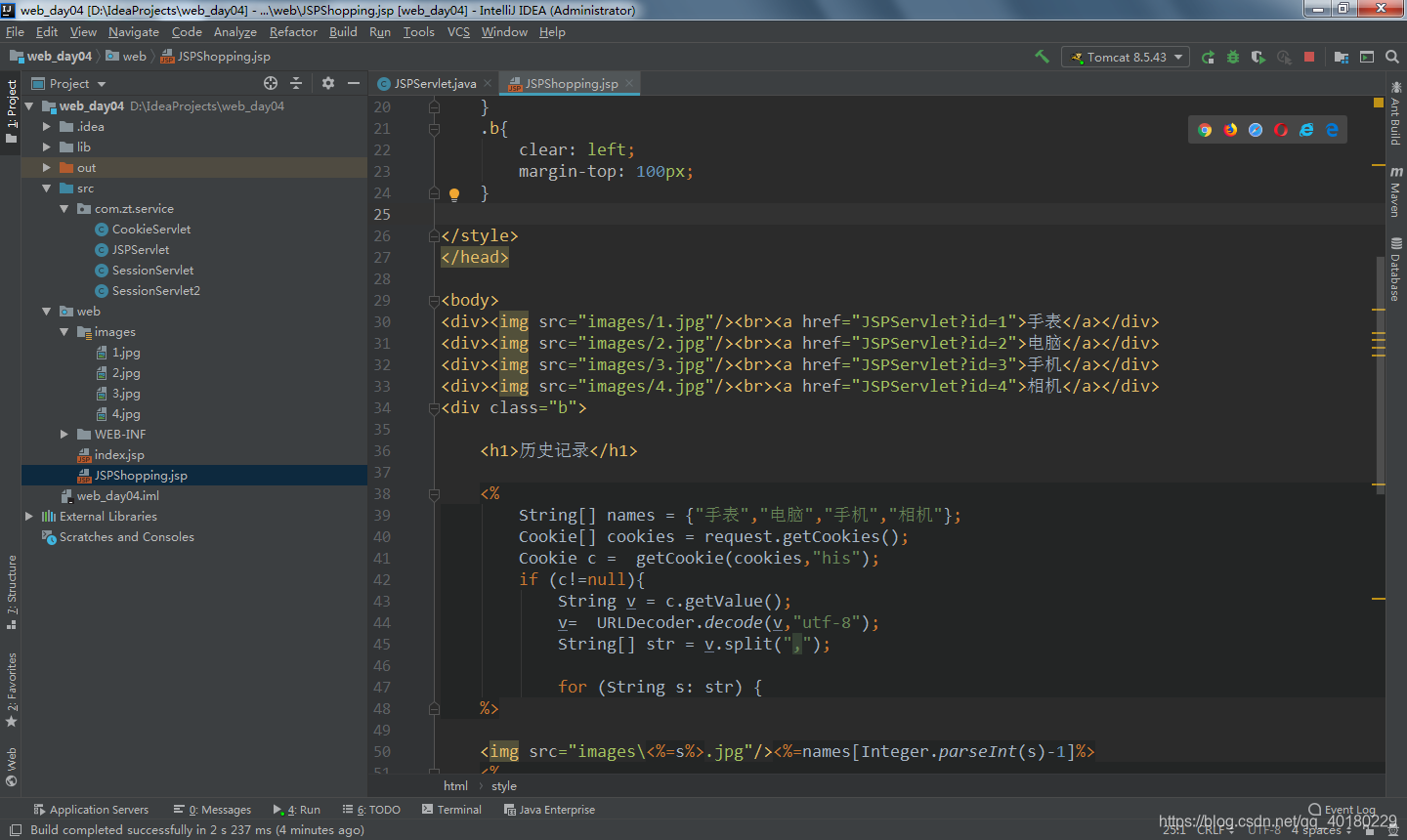Image resolution: width=1407 pixels, height=840 pixels.
Task: Select CookieServlet in project tree
Action: [151, 230]
